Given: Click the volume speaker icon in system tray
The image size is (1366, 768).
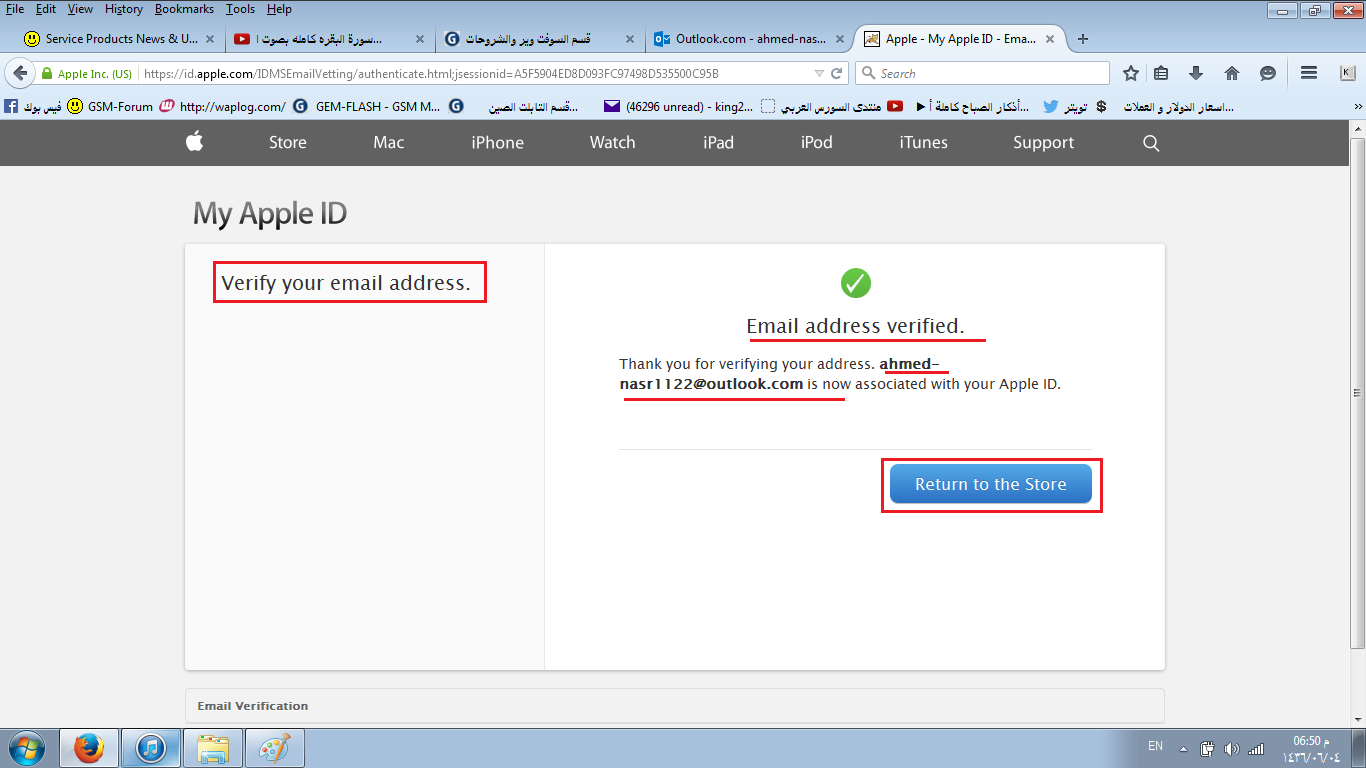Looking at the screenshot, I should (x=1231, y=748).
